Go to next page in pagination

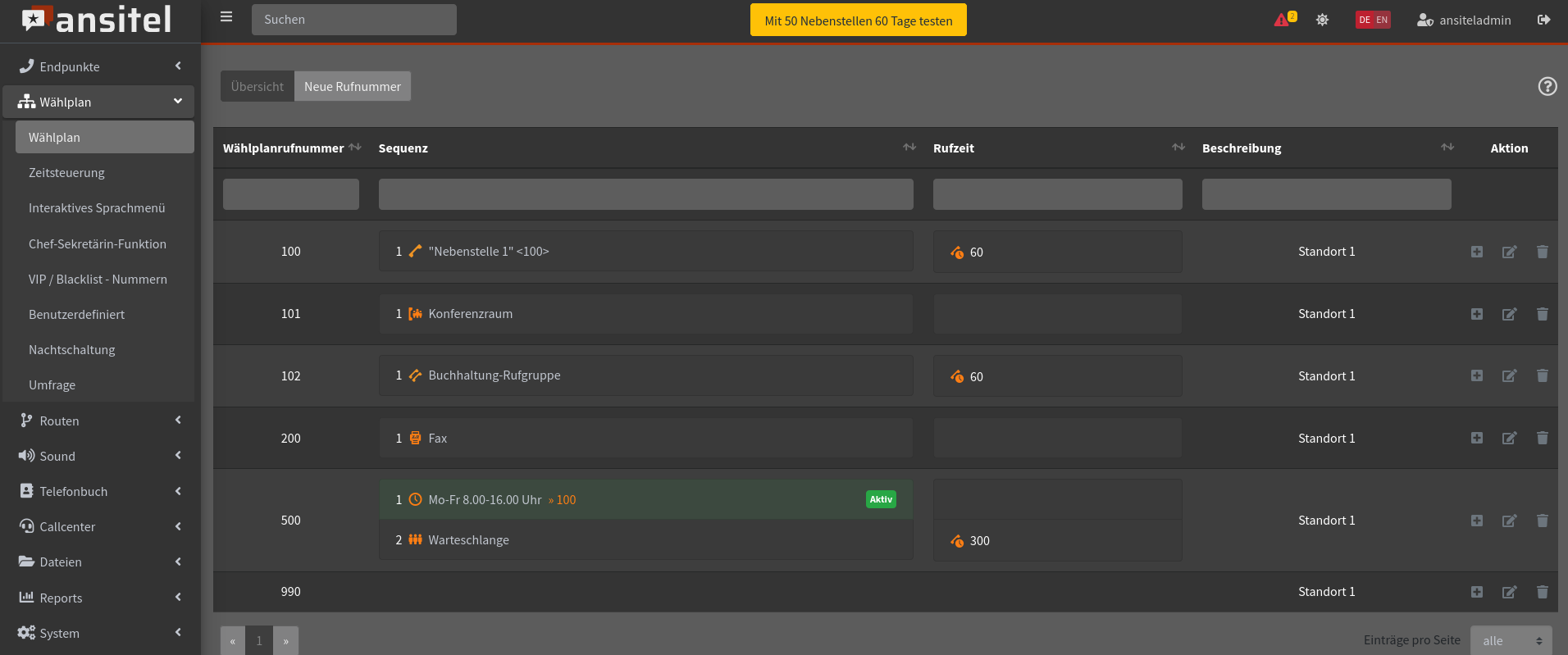[285, 640]
